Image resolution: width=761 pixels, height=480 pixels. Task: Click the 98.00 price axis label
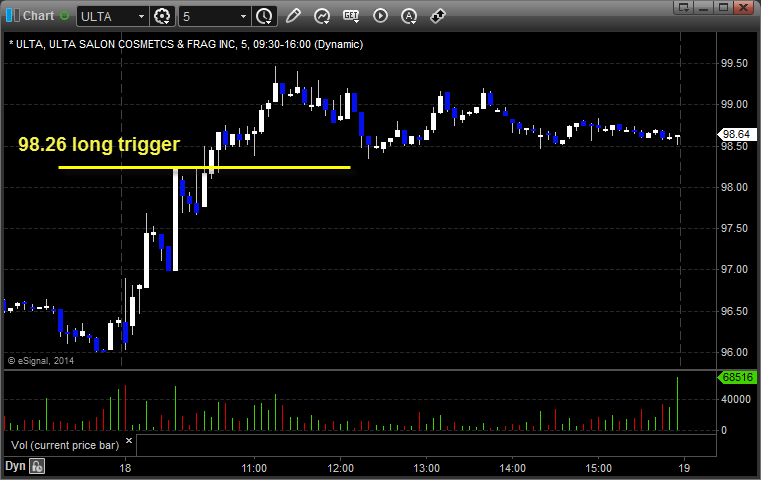734,187
